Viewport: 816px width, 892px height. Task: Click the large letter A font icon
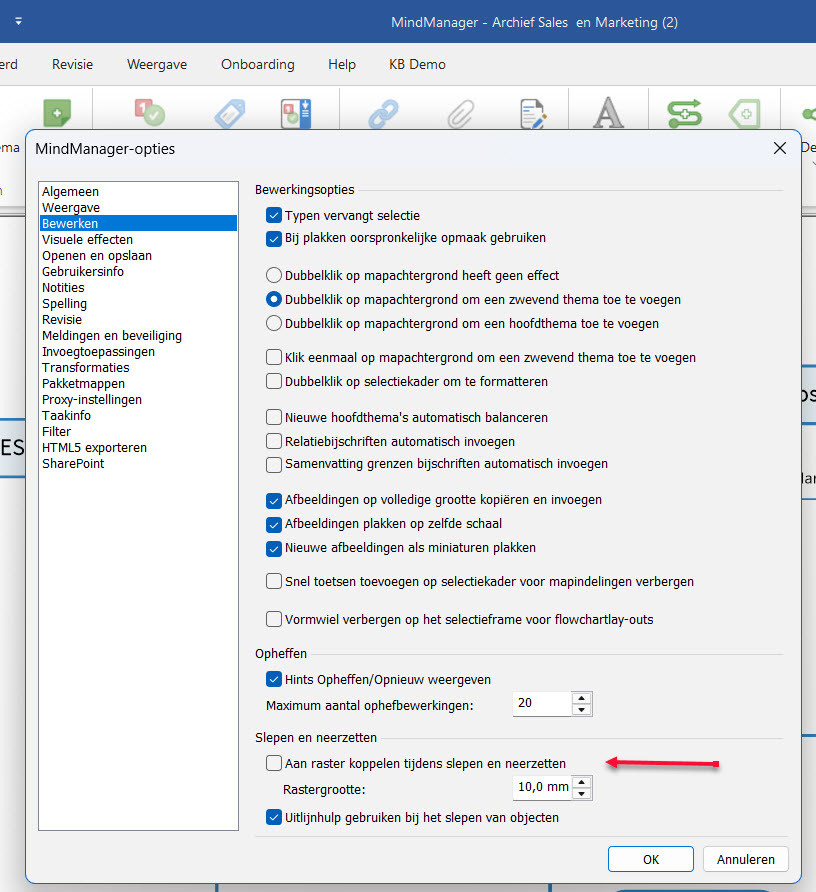pos(608,113)
